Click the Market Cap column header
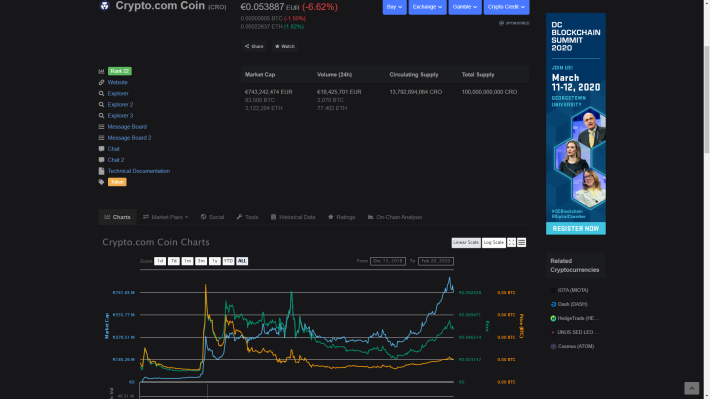 260,75
